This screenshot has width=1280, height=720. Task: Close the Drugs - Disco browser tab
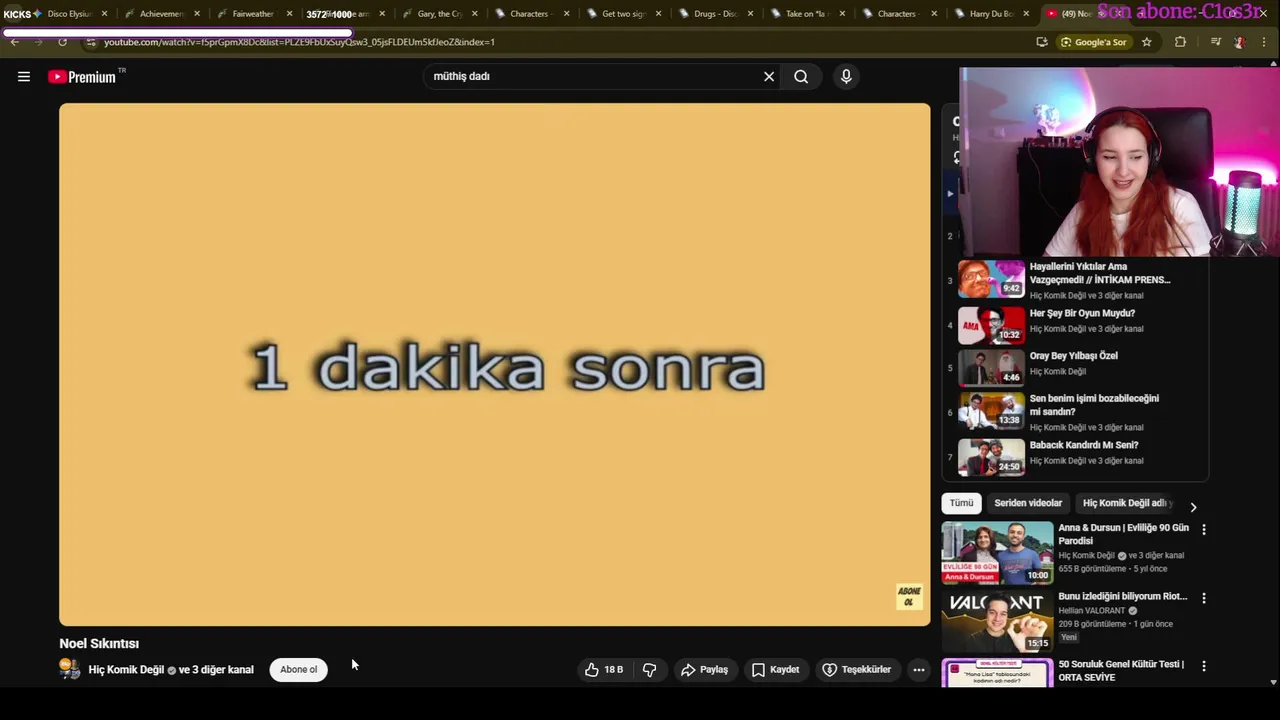tap(750, 14)
